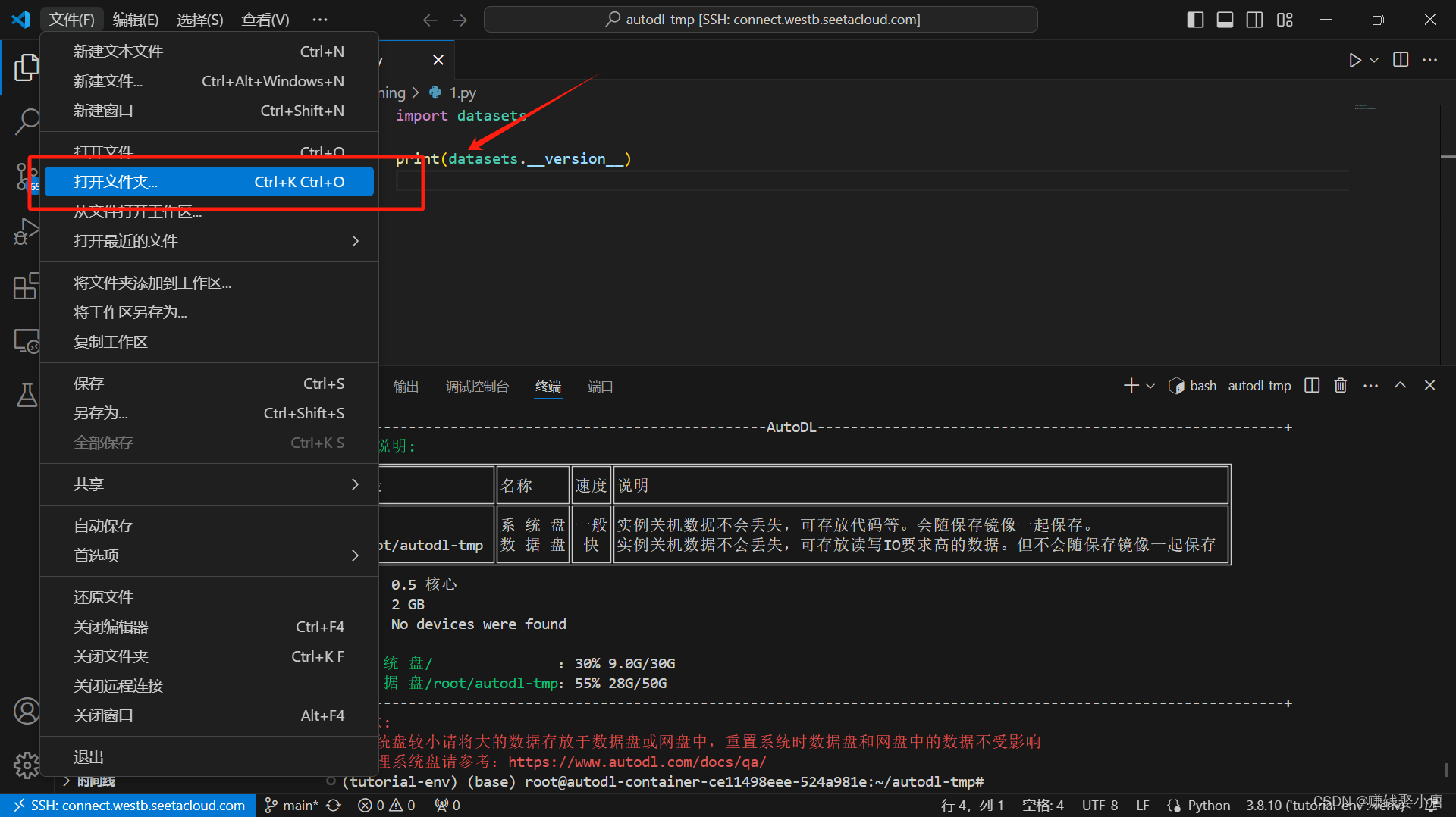Open the autodl.com/docs/qa link in terminal
Viewport: 1456px width, 817px height.
[x=637, y=762]
